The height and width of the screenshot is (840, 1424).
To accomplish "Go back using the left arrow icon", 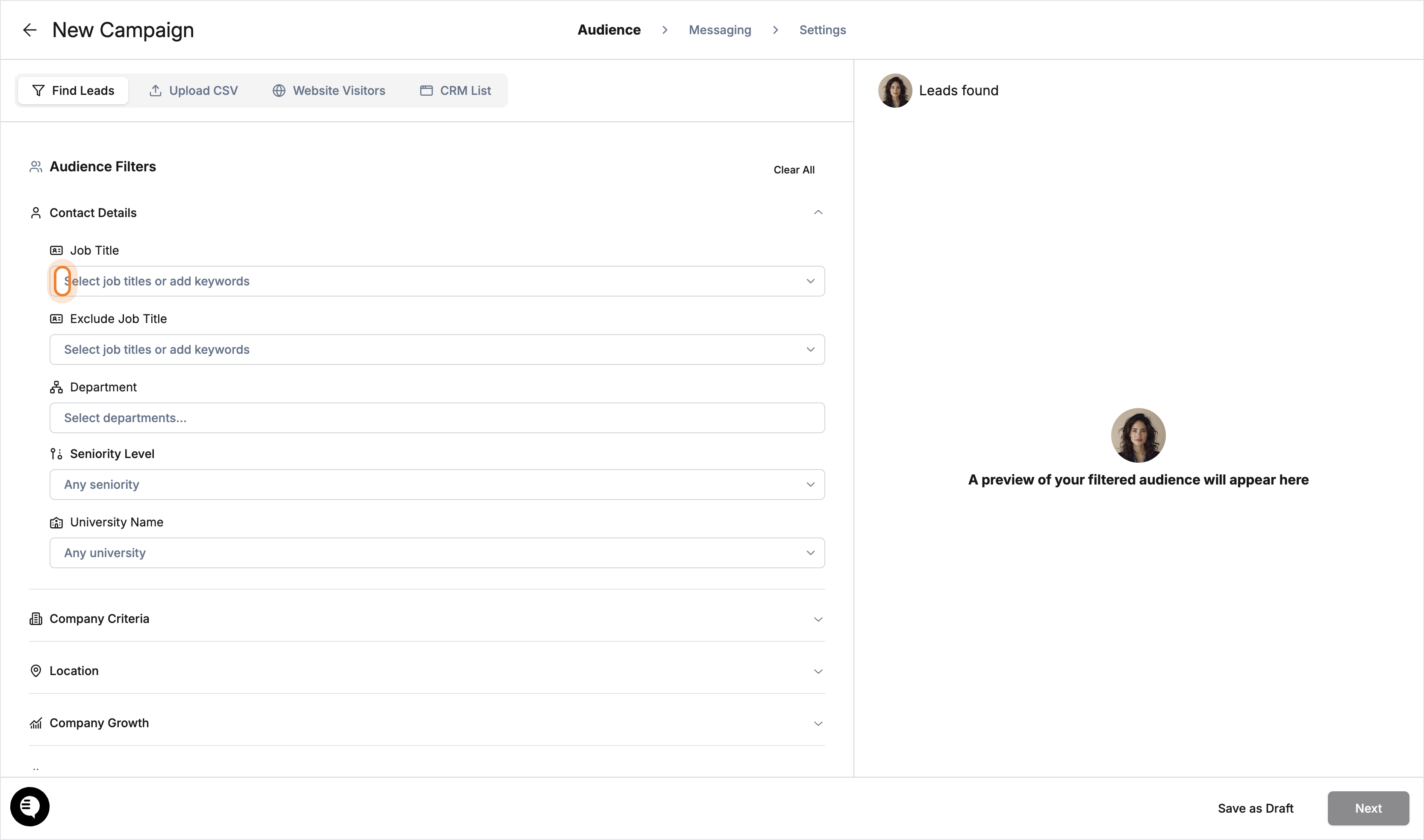I will pyautogui.click(x=29, y=30).
